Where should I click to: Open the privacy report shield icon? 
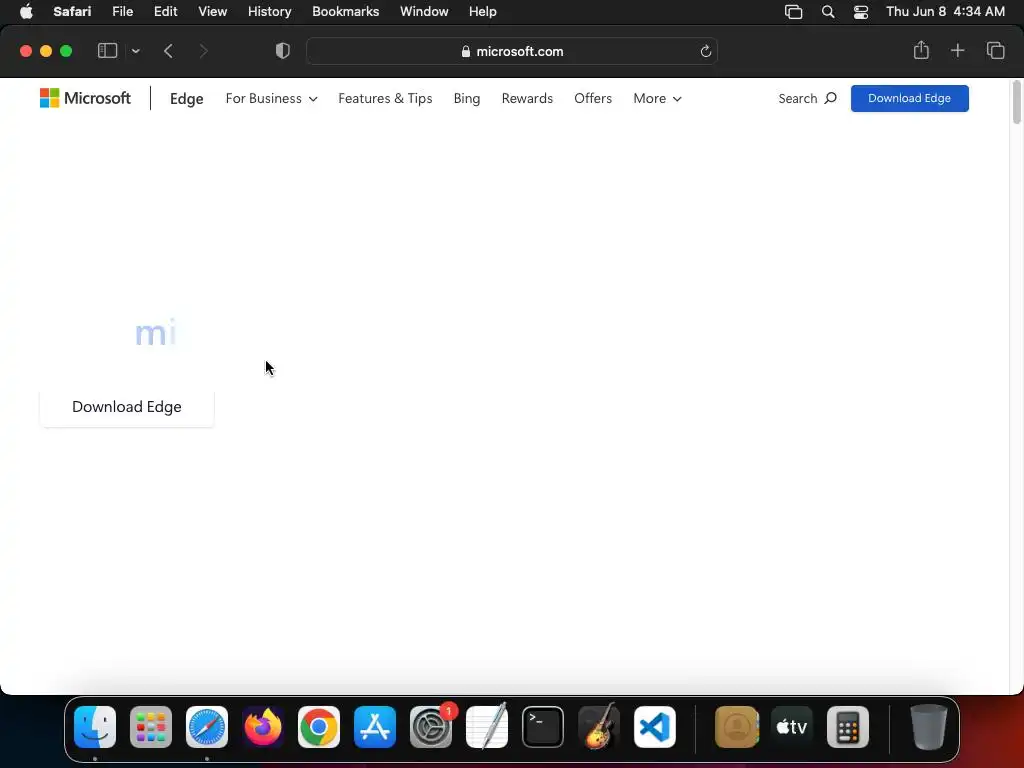coord(283,51)
